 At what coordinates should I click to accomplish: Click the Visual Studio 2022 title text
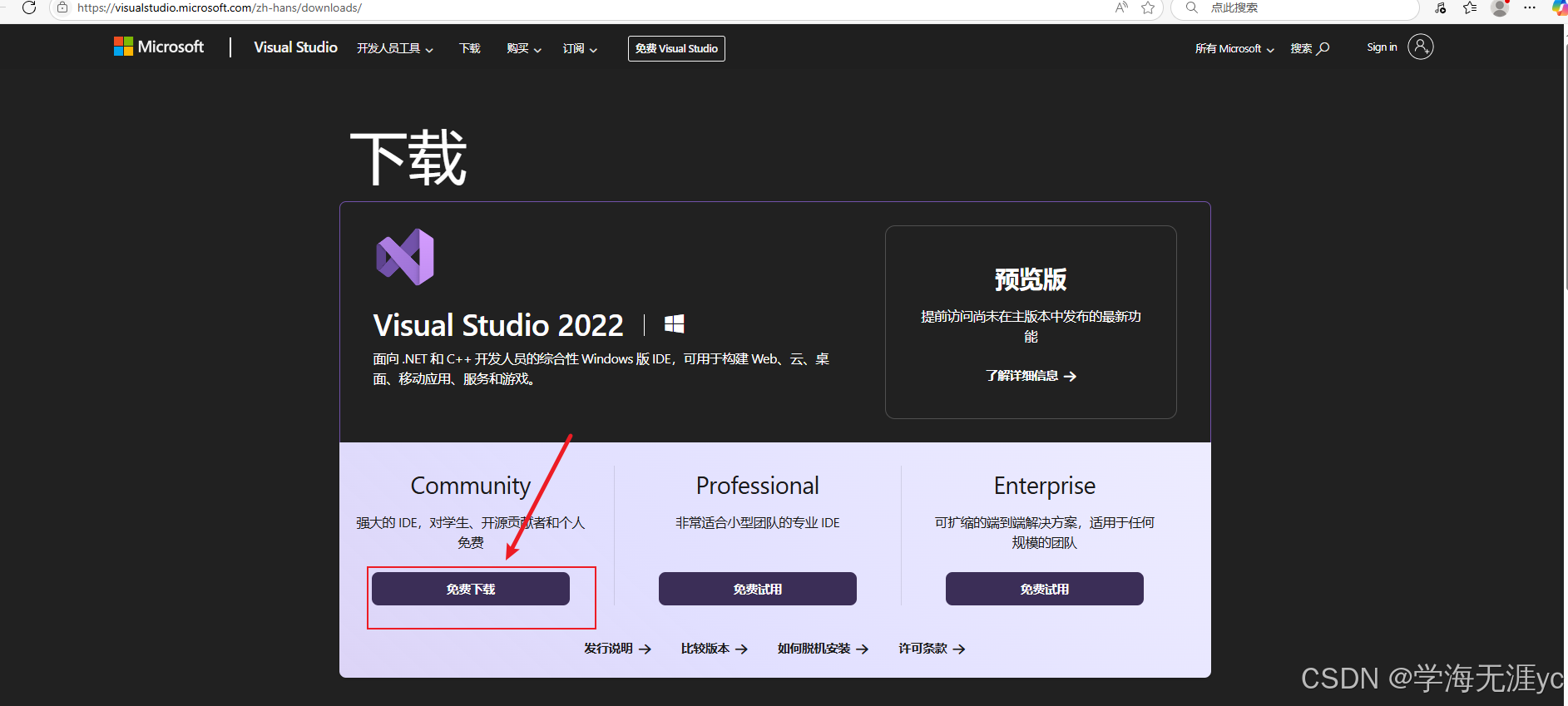click(x=498, y=325)
